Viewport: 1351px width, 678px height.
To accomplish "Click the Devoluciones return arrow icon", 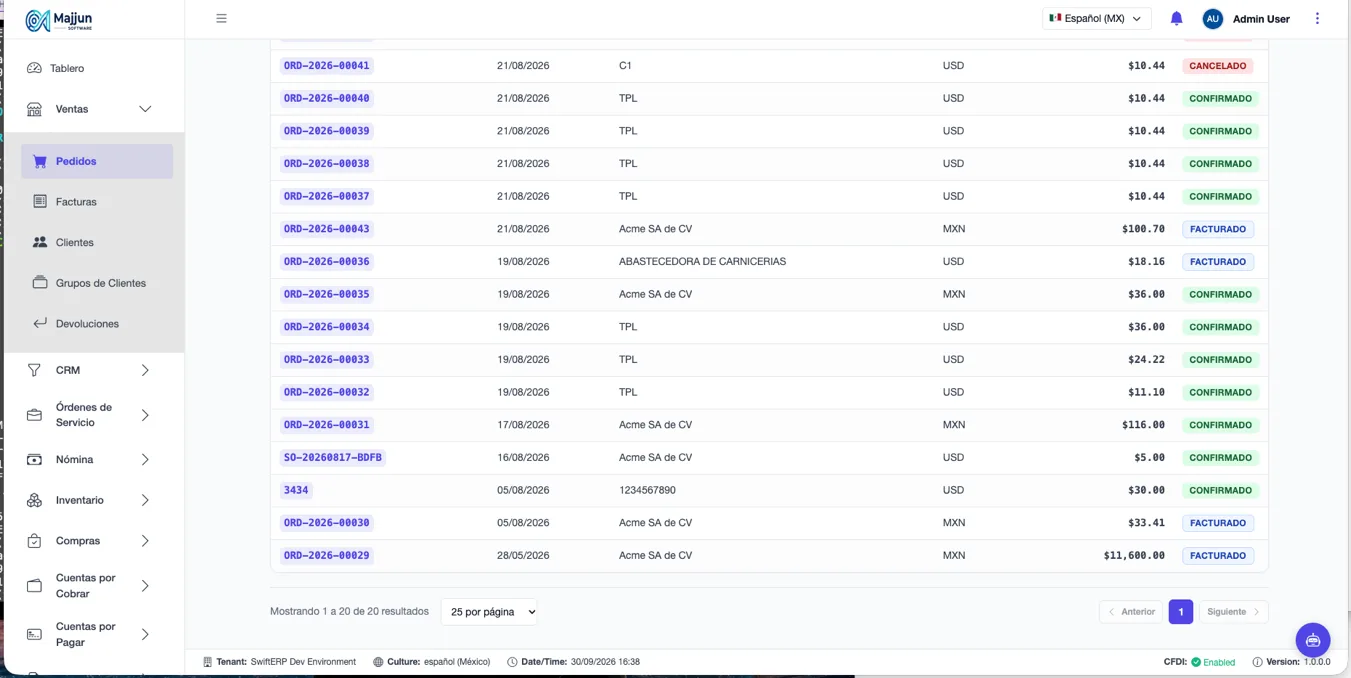I will 40,324.
